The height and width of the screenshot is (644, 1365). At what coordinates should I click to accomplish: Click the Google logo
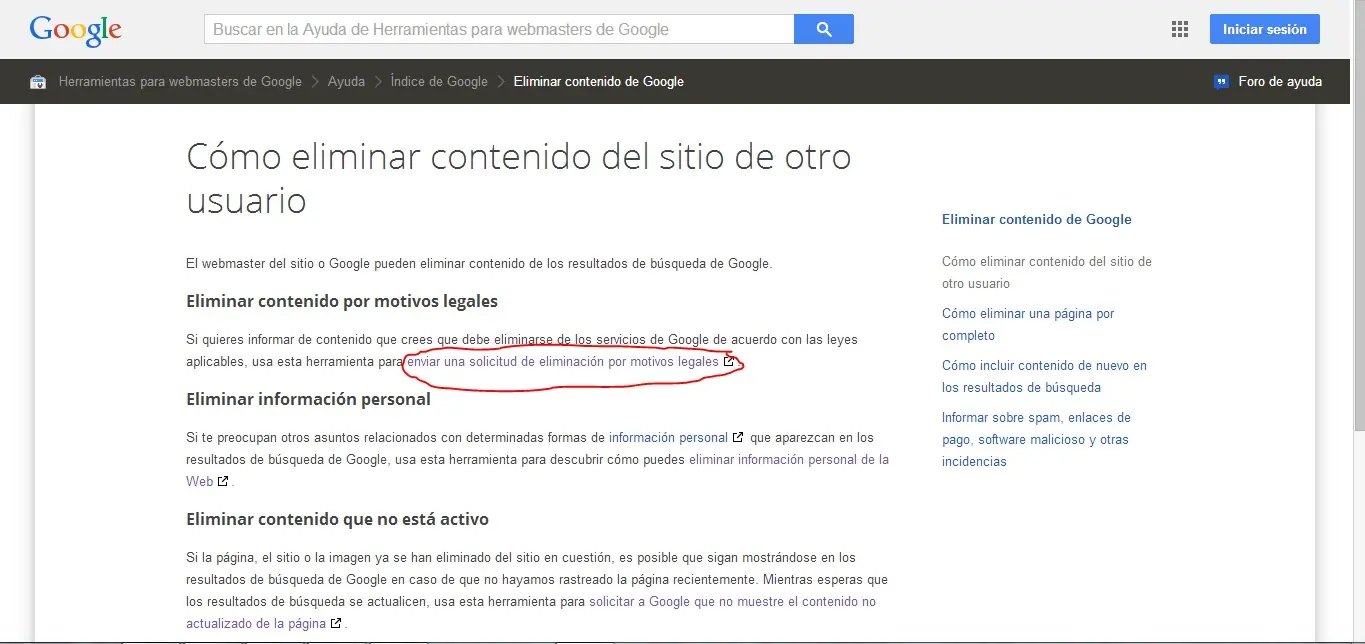(x=76, y=30)
